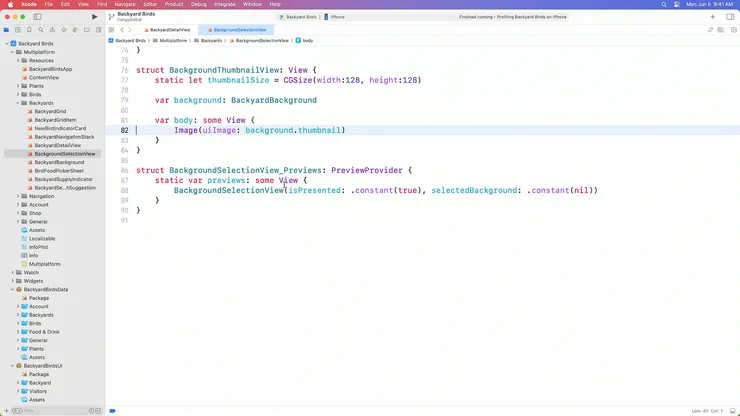
Task: Open BackyardSupplyIndicator file
Action: pos(63,179)
